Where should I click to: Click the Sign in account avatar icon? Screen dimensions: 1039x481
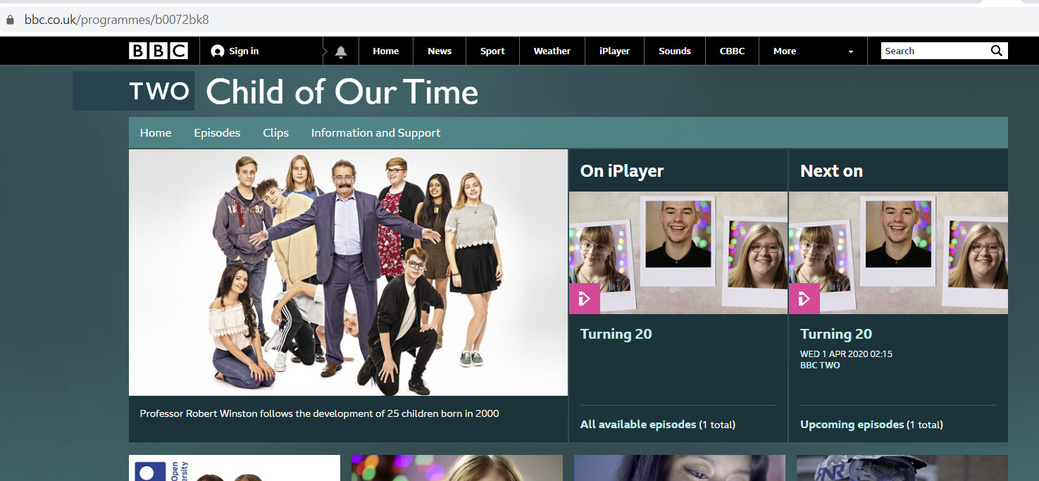click(x=217, y=51)
